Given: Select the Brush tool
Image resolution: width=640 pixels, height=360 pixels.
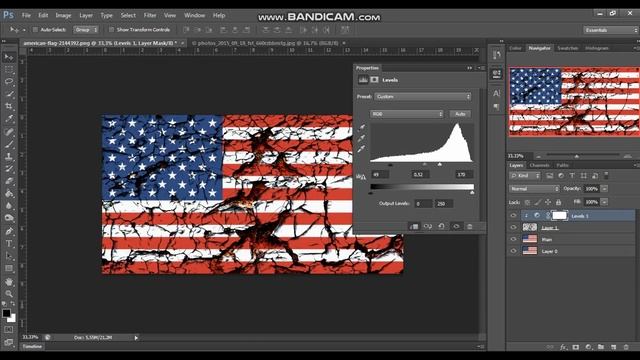Looking at the screenshot, I should (9, 144).
